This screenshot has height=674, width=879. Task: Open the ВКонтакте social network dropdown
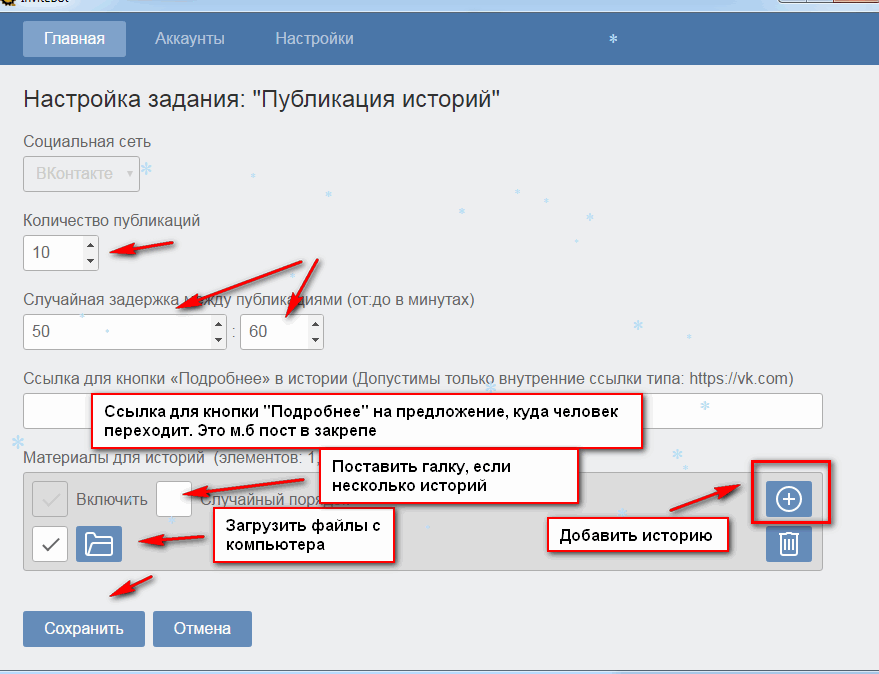tap(81, 174)
